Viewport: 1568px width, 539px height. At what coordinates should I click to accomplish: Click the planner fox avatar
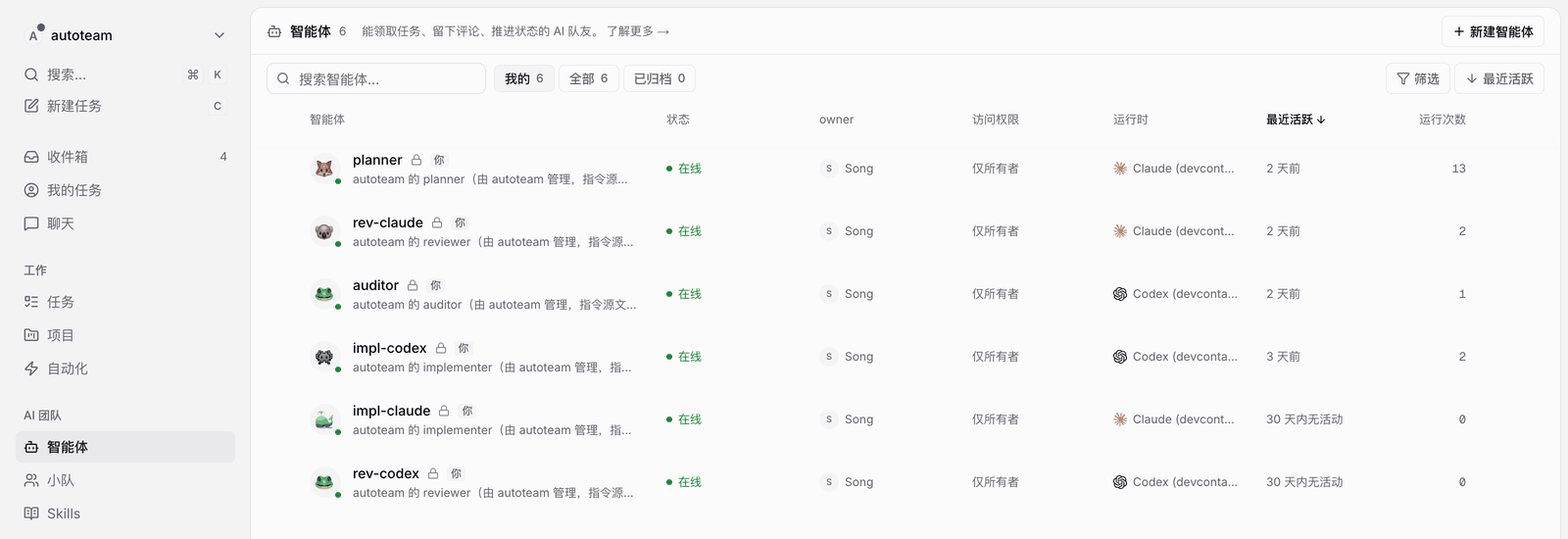tap(324, 169)
